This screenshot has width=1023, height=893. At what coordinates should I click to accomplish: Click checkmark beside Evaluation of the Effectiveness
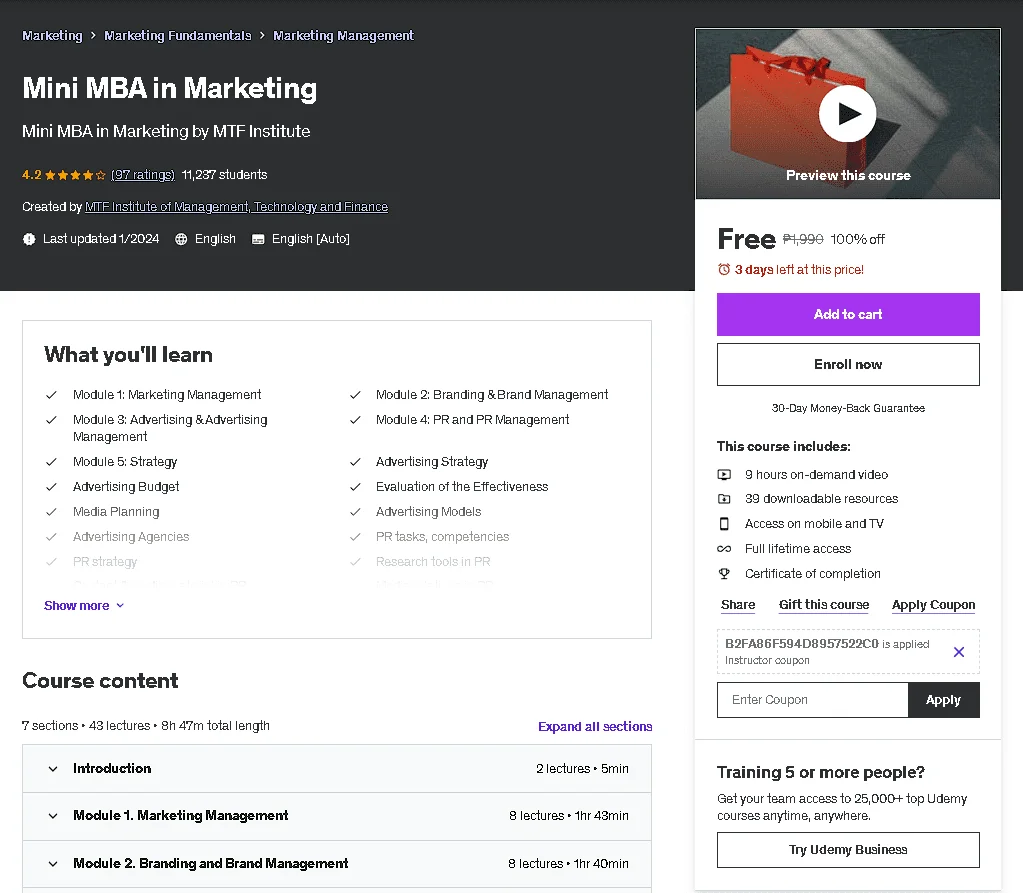pos(355,487)
